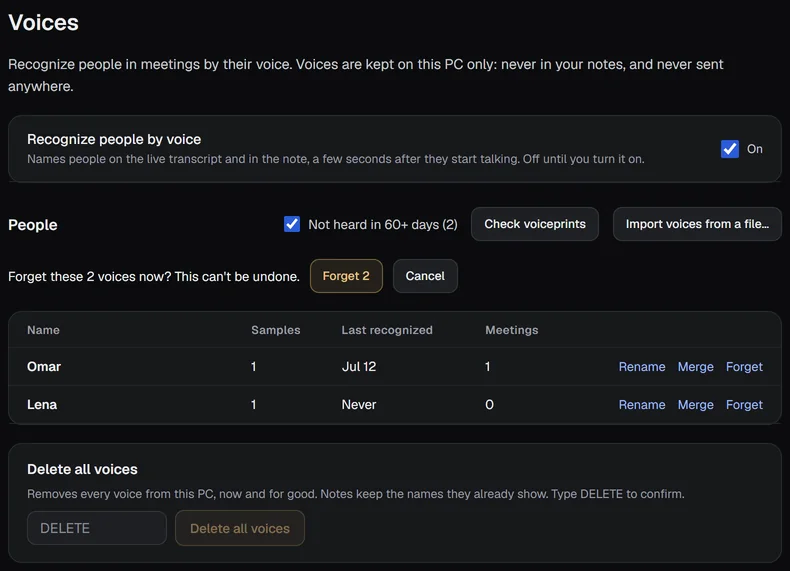790x571 pixels.
Task: Click the Delete all voices section heading
Action: [82, 469]
